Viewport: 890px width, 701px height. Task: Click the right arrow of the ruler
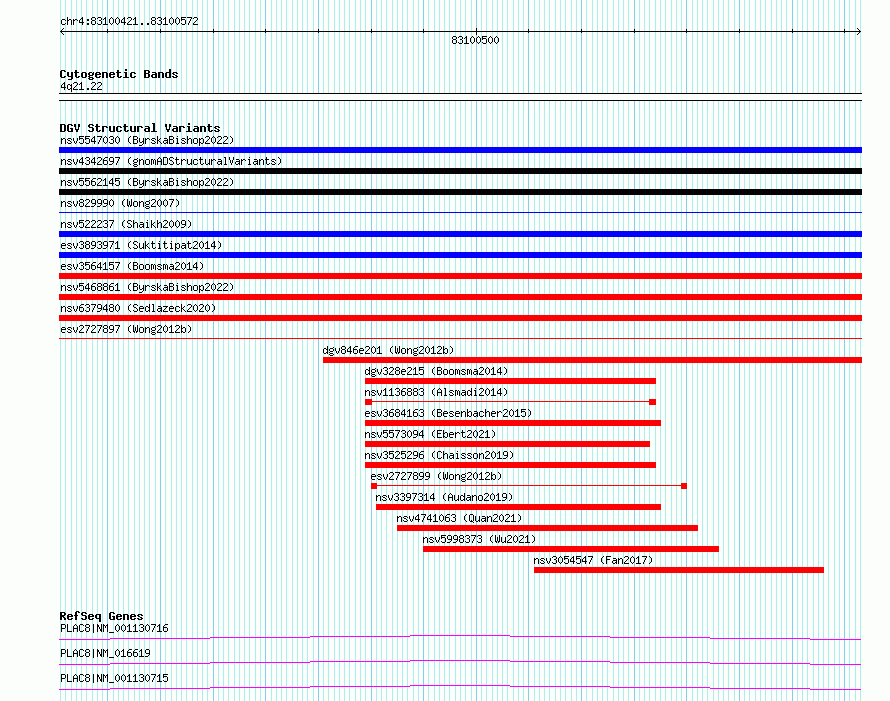[858, 32]
